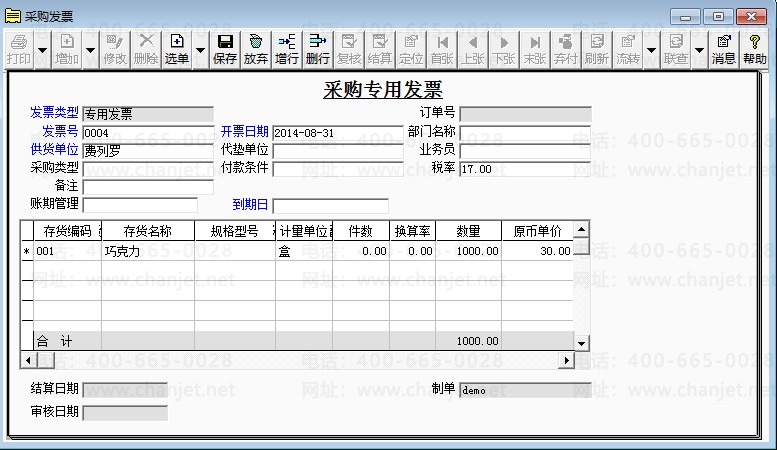777x450 pixels.
Task: Select the cell with code 001
Action: [x=67, y=251]
